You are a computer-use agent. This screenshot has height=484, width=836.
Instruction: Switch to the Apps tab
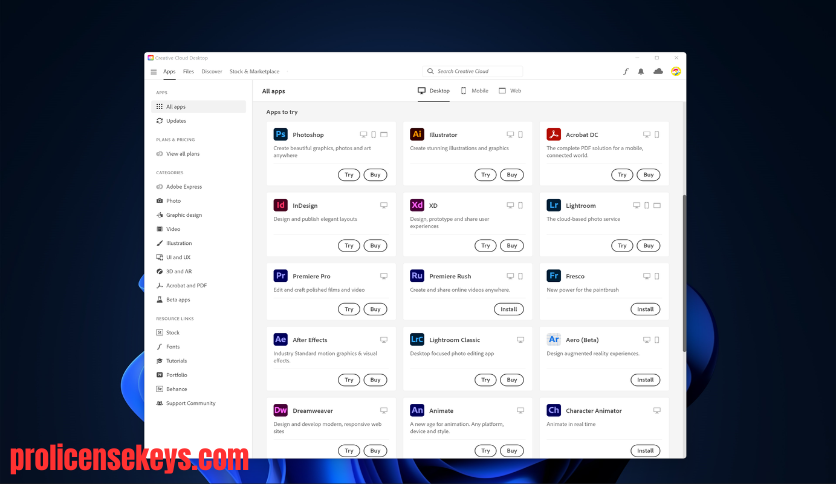pyautogui.click(x=169, y=71)
